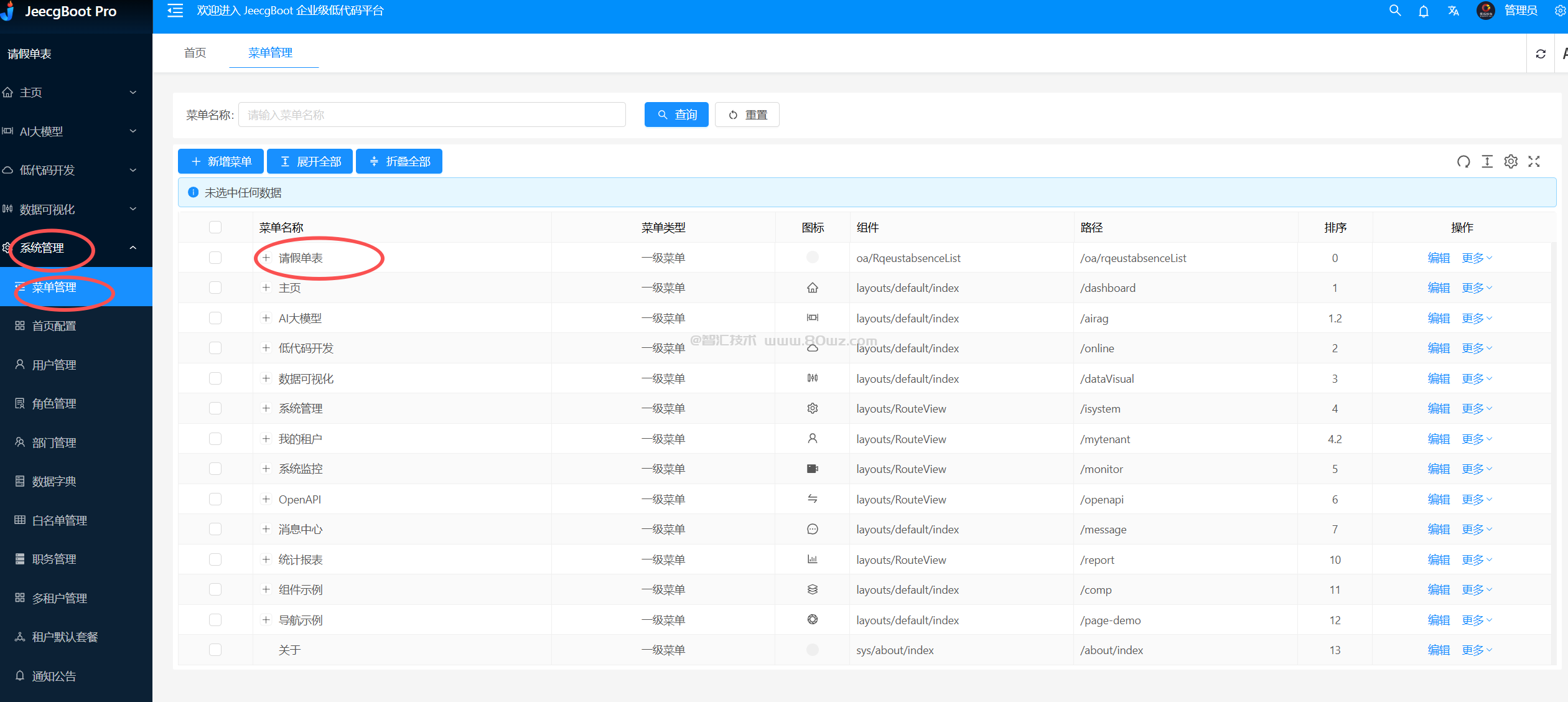Focus the 菜单名称 search input

[x=432, y=115]
